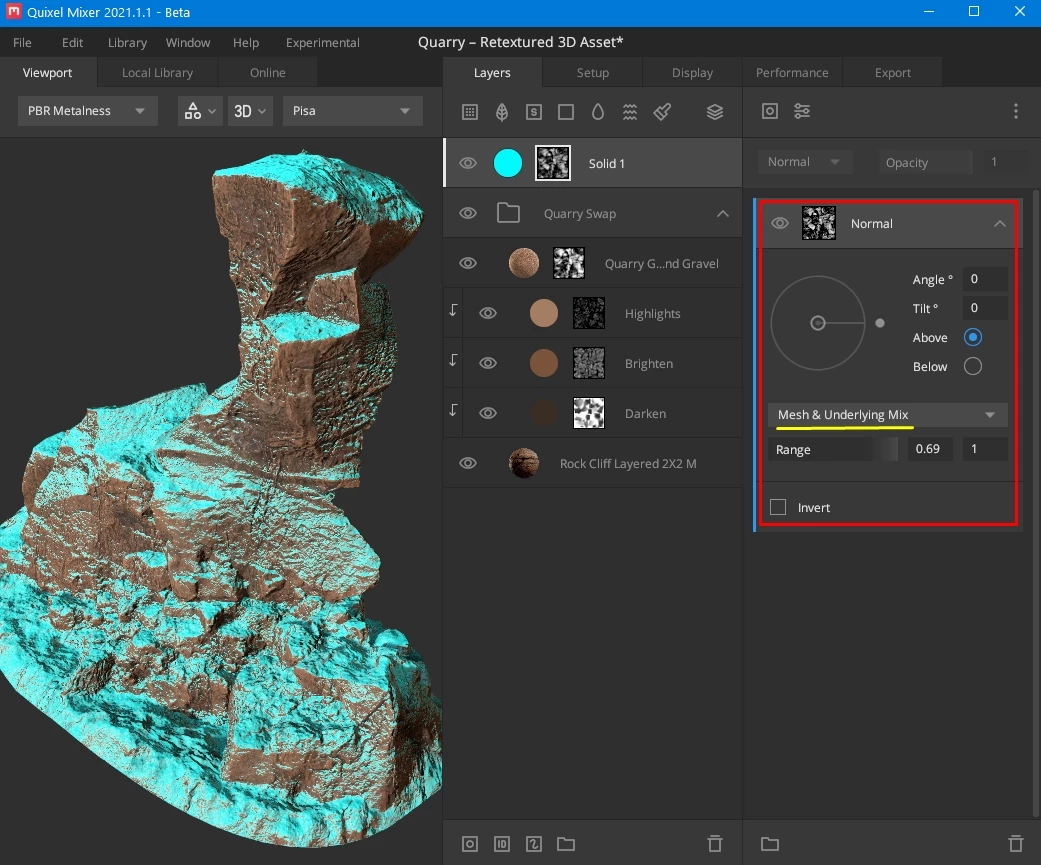1041x865 pixels.
Task: Hide the Quarry Swap group
Action: (468, 213)
